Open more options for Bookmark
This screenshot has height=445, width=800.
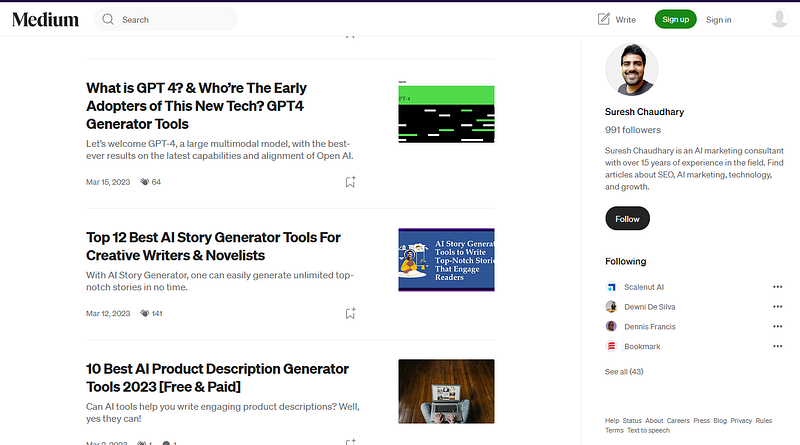tap(777, 346)
